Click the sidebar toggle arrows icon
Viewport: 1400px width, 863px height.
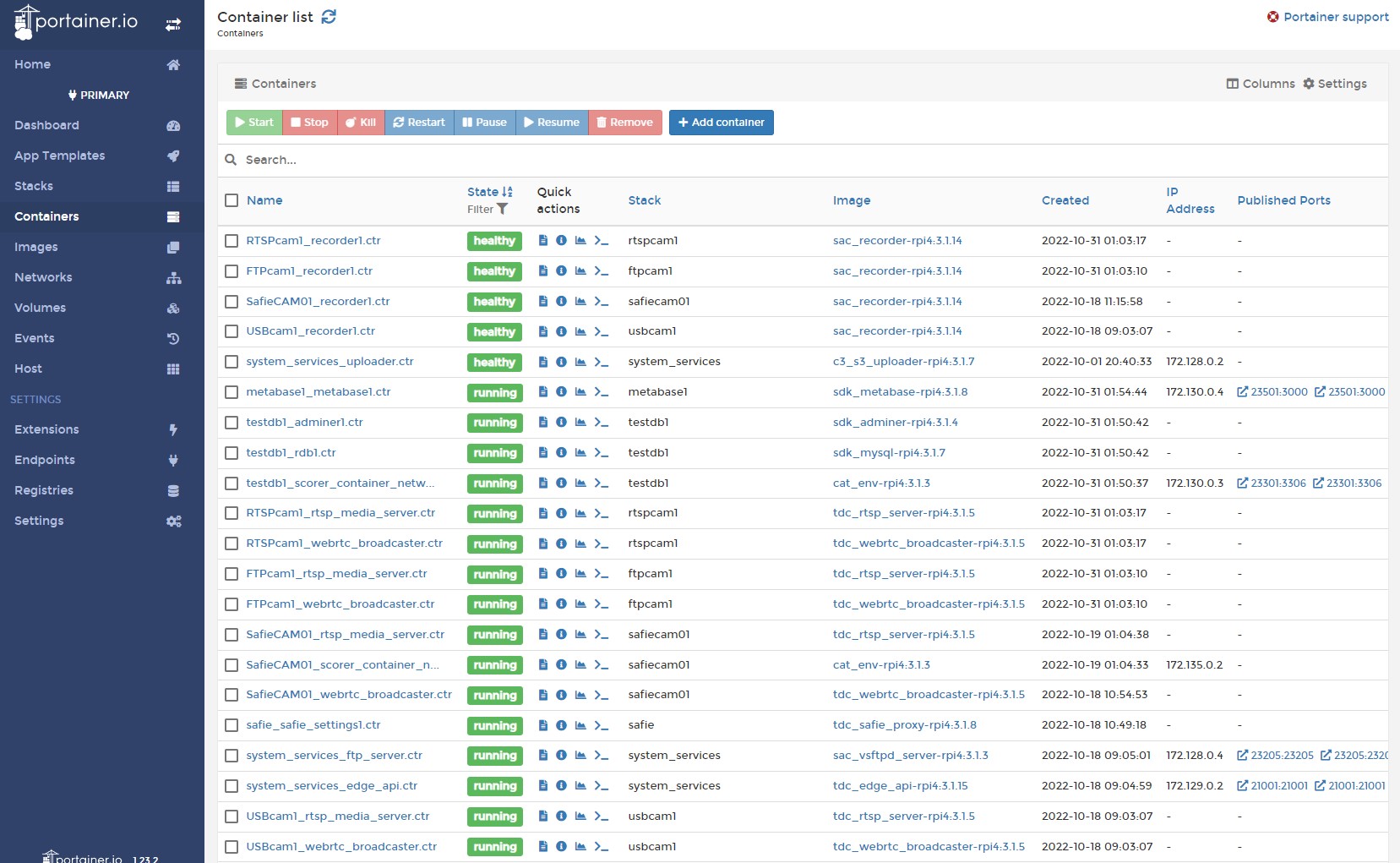(173, 25)
